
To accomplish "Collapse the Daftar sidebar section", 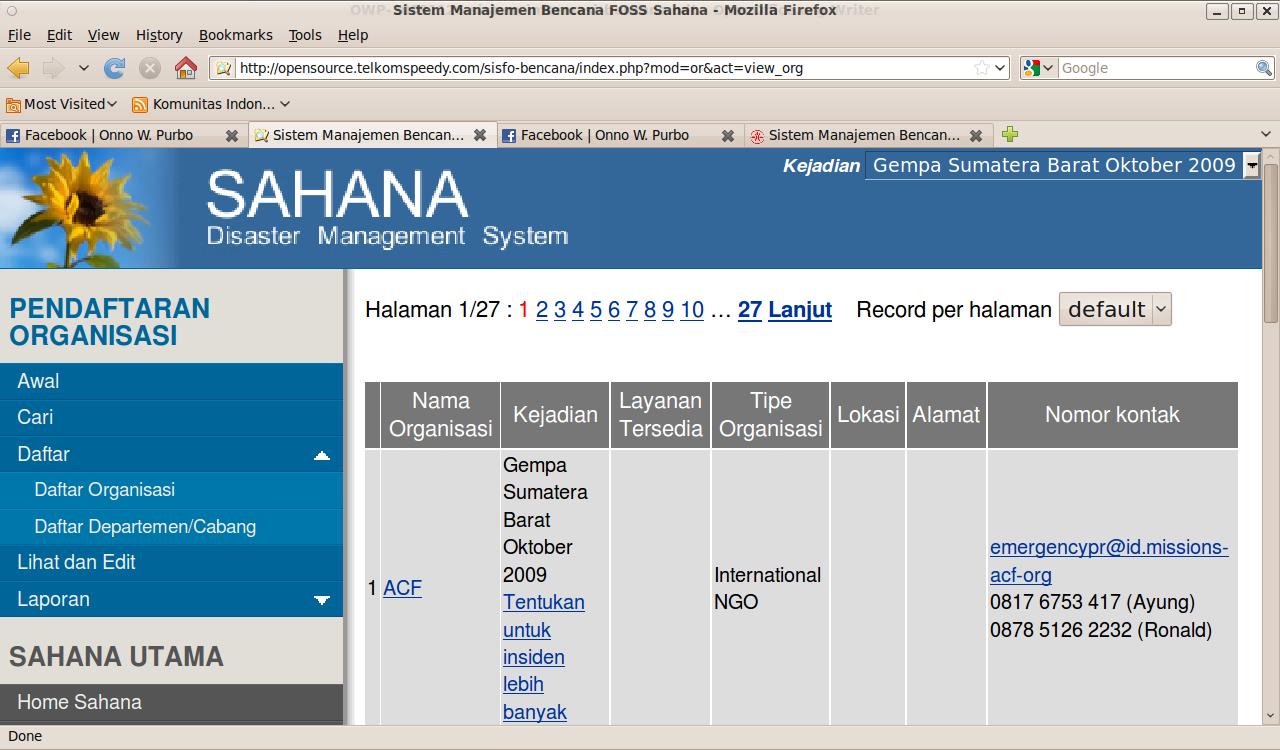I will click(x=321, y=455).
